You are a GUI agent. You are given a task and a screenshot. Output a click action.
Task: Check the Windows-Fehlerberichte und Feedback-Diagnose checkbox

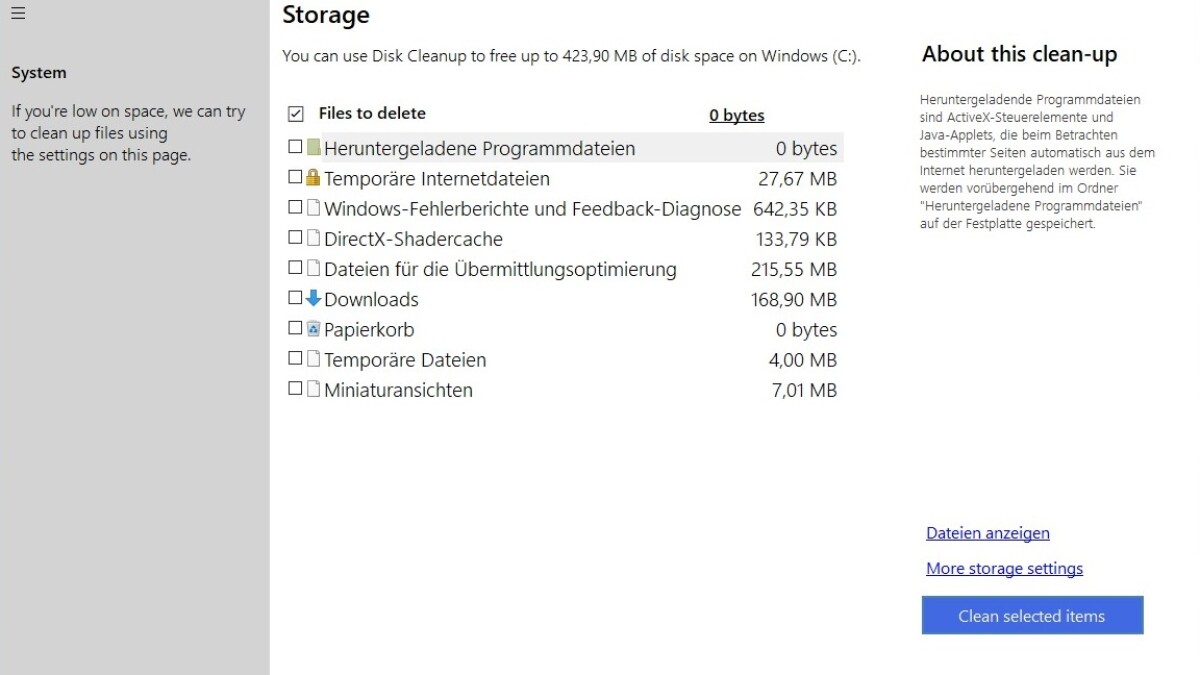(x=295, y=207)
